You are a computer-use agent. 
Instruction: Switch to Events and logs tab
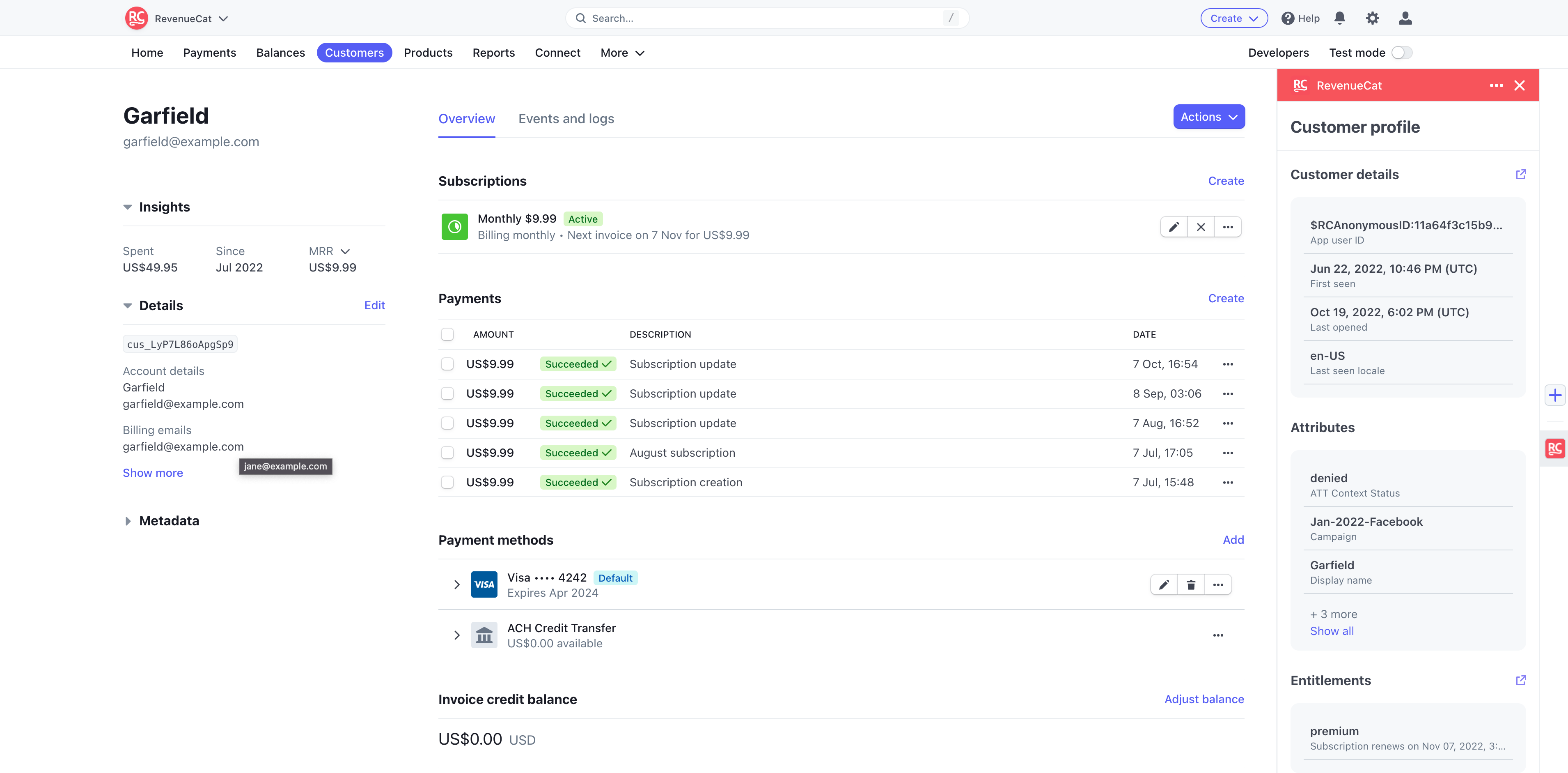(x=566, y=119)
